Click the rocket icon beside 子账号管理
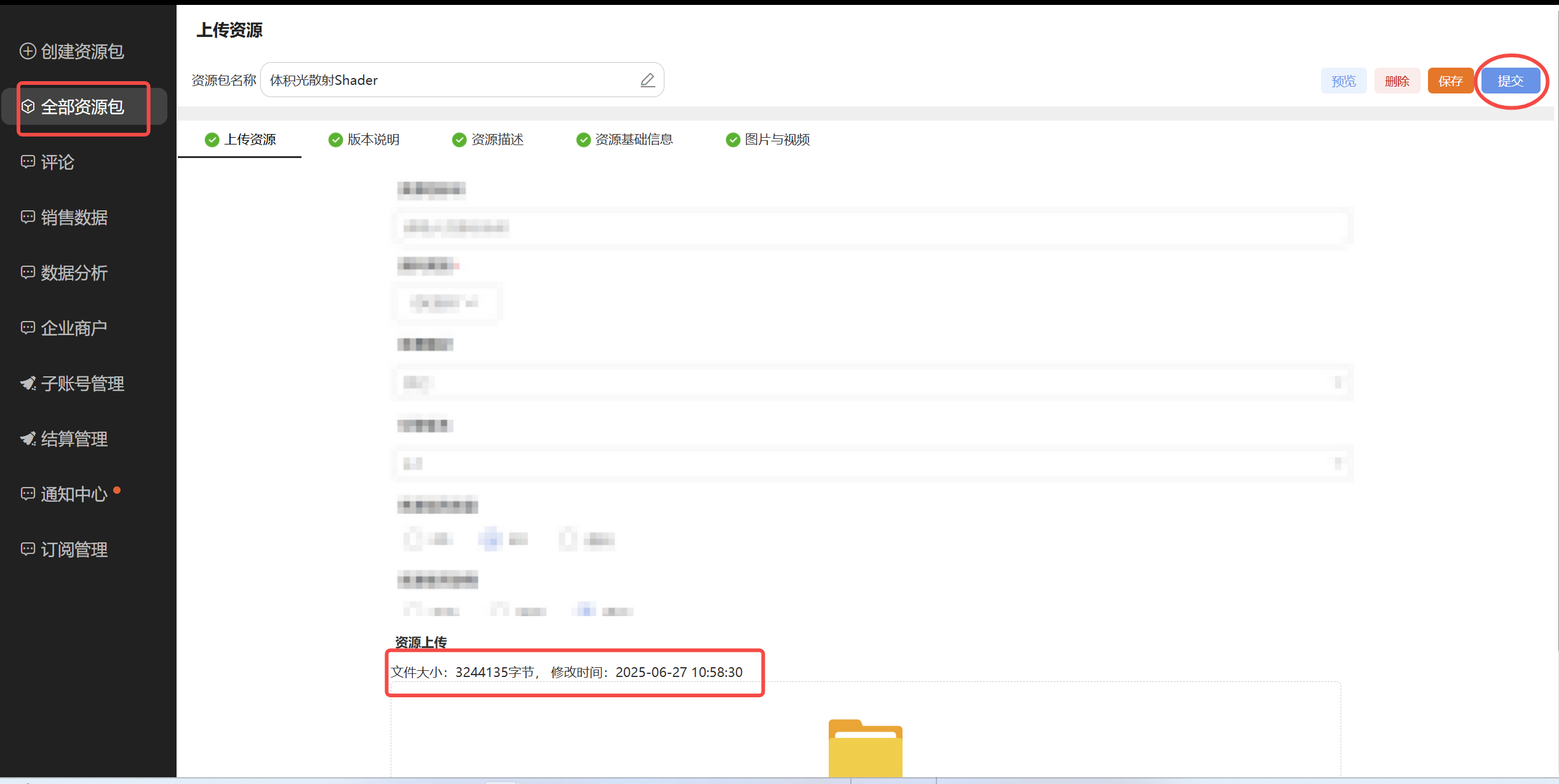Image resolution: width=1559 pixels, height=784 pixels. [28, 384]
